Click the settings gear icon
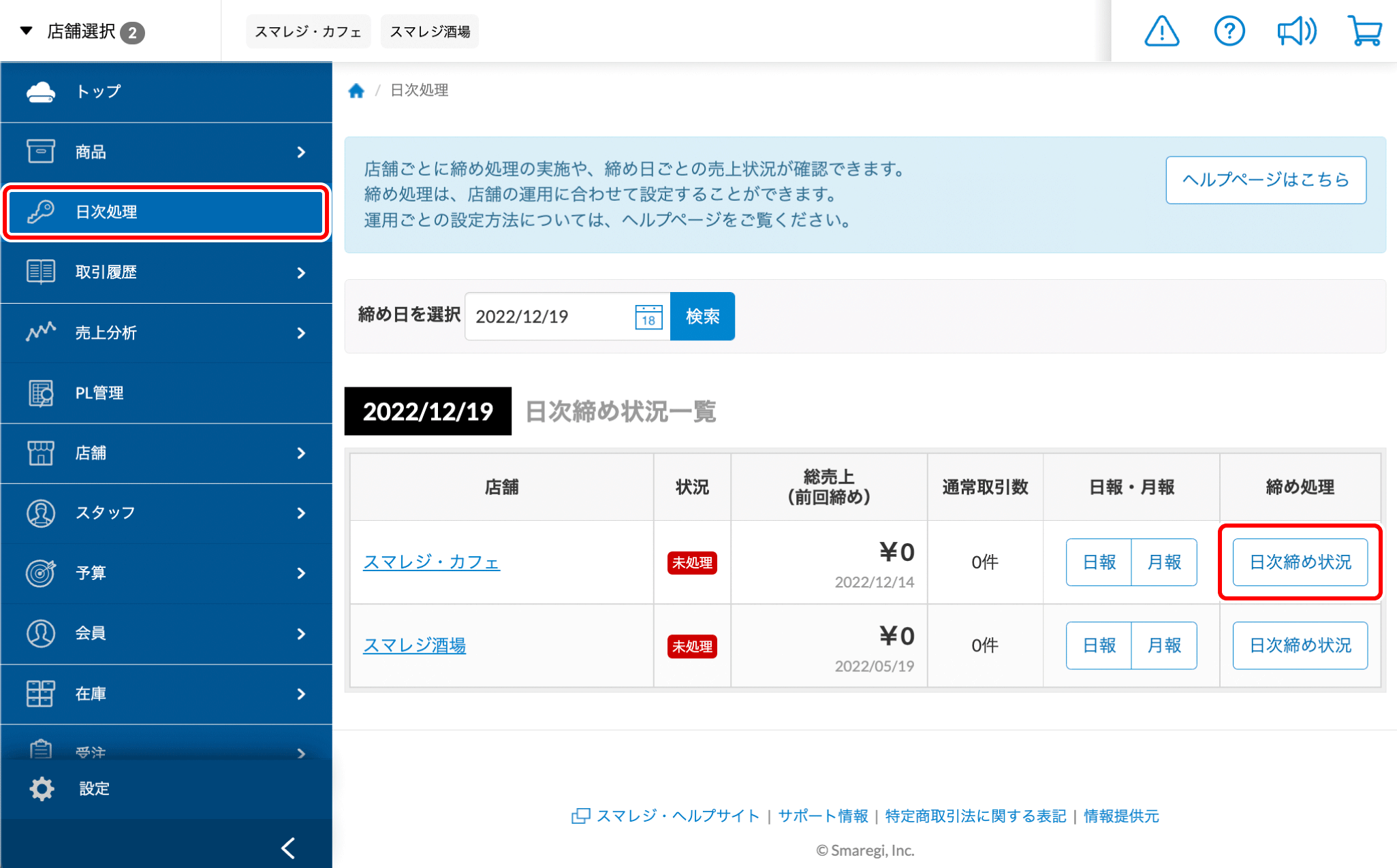 (x=42, y=788)
